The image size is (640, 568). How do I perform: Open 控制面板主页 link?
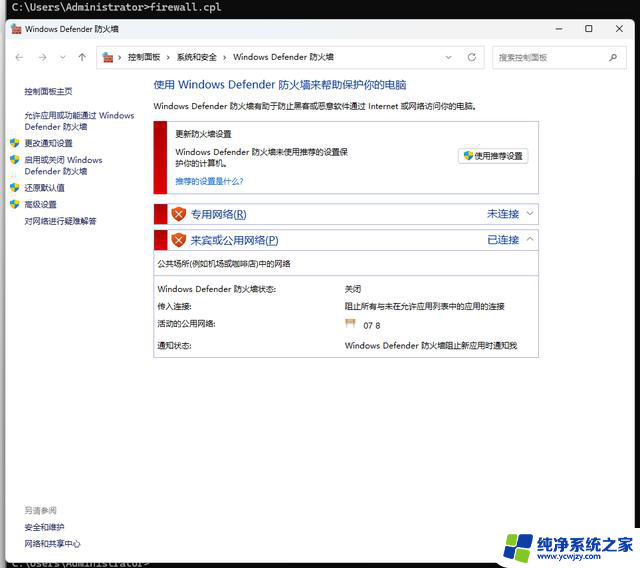pos(48,91)
